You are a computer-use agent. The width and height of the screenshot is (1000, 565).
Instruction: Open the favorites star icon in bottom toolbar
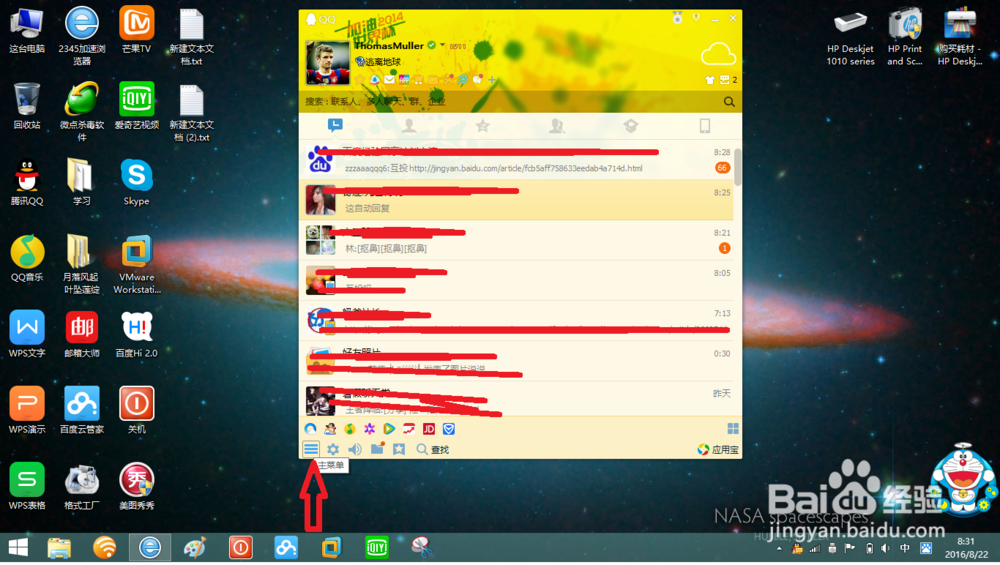click(x=399, y=450)
